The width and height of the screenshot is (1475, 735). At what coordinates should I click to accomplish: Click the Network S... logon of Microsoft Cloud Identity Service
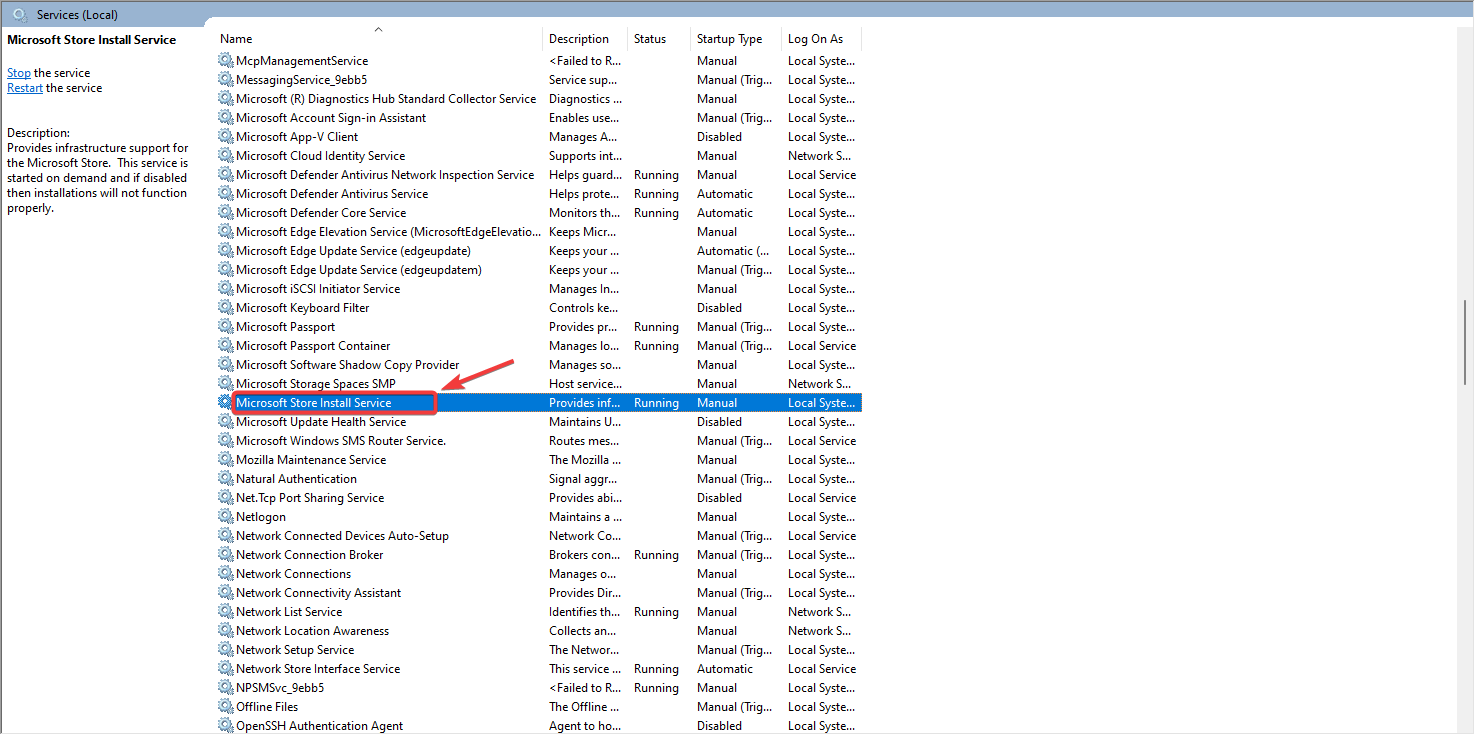tap(820, 156)
